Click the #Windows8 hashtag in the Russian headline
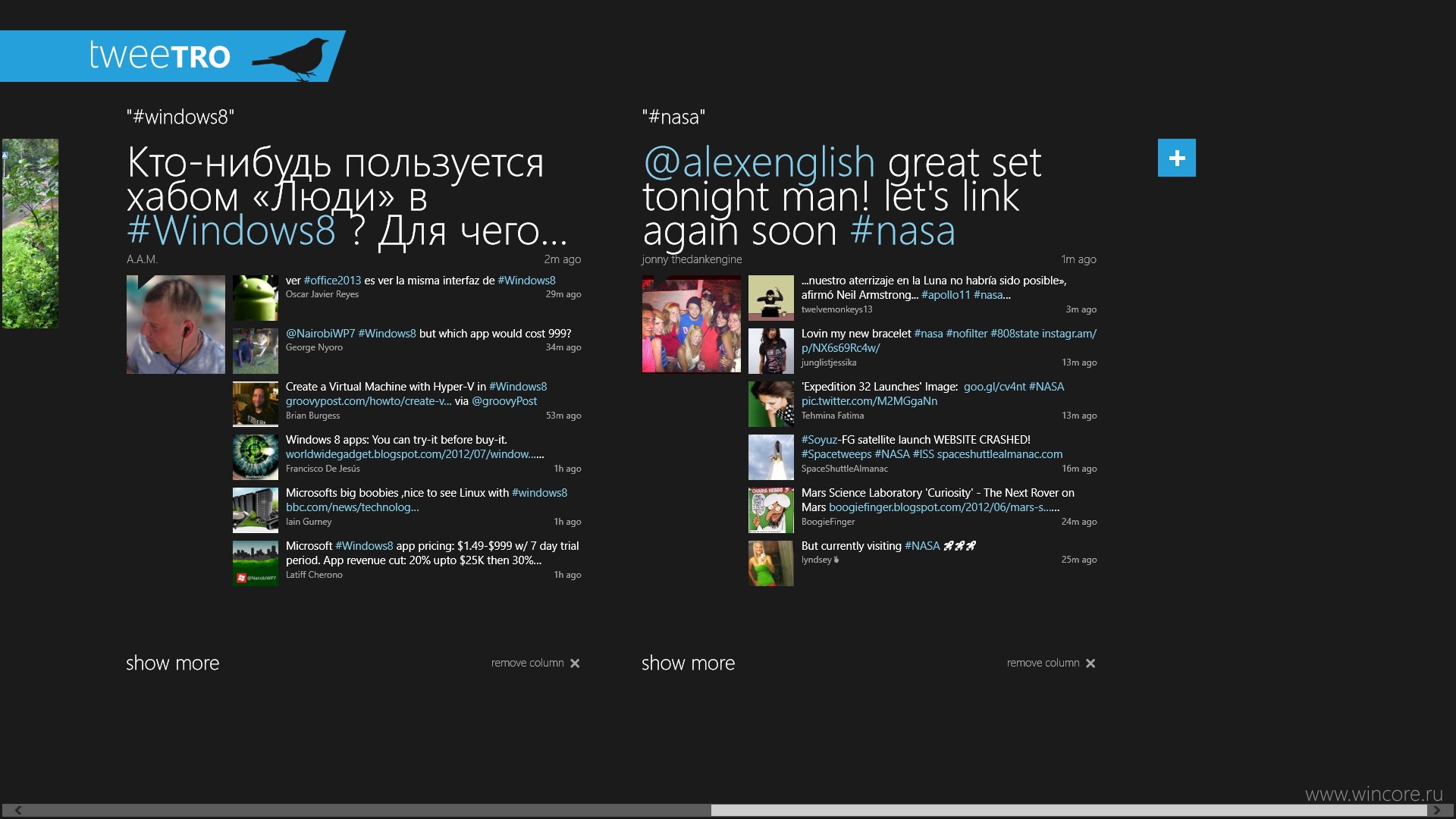1456x819 pixels. [231, 231]
